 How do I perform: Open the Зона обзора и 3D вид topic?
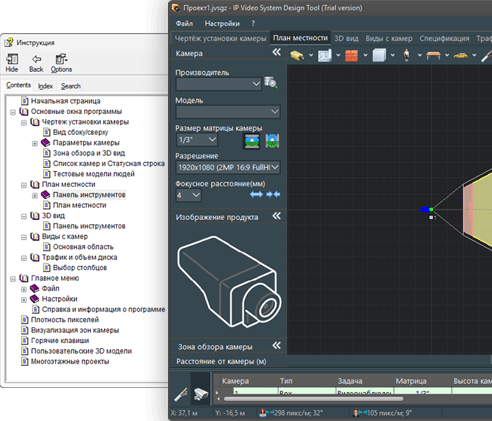click(89, 153)
